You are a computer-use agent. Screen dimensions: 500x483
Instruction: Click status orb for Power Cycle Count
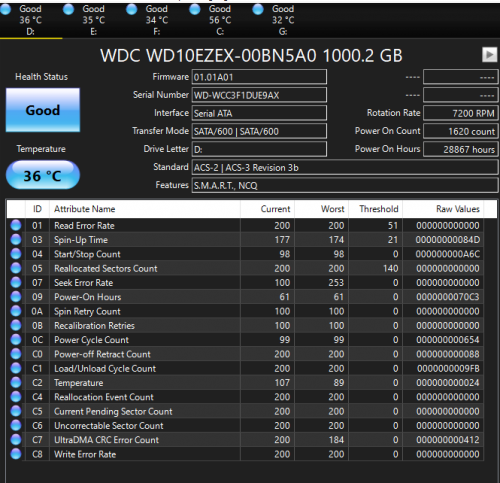16,340
